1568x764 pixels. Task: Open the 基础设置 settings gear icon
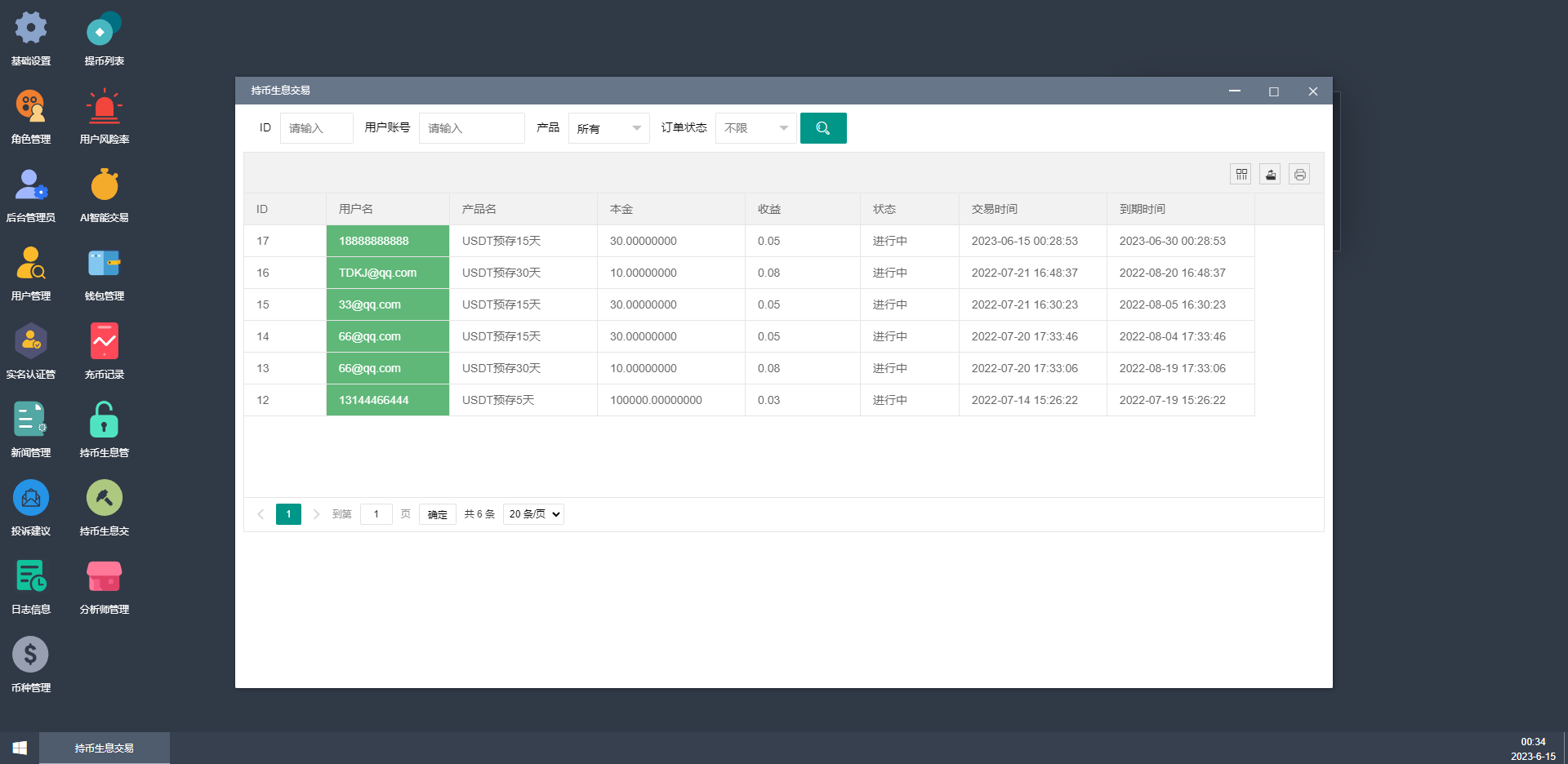point(31,29)
